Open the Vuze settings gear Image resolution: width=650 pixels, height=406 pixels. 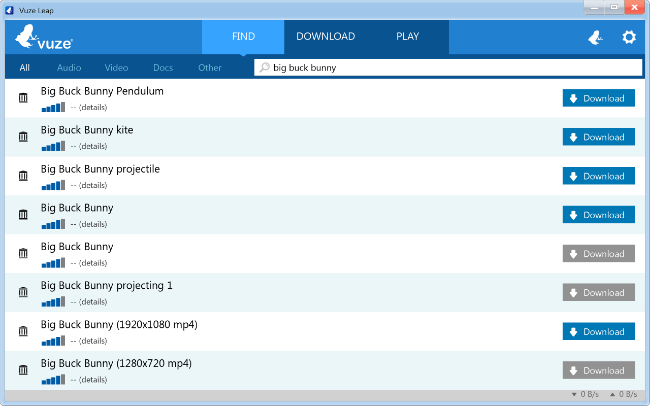point(629,37)
